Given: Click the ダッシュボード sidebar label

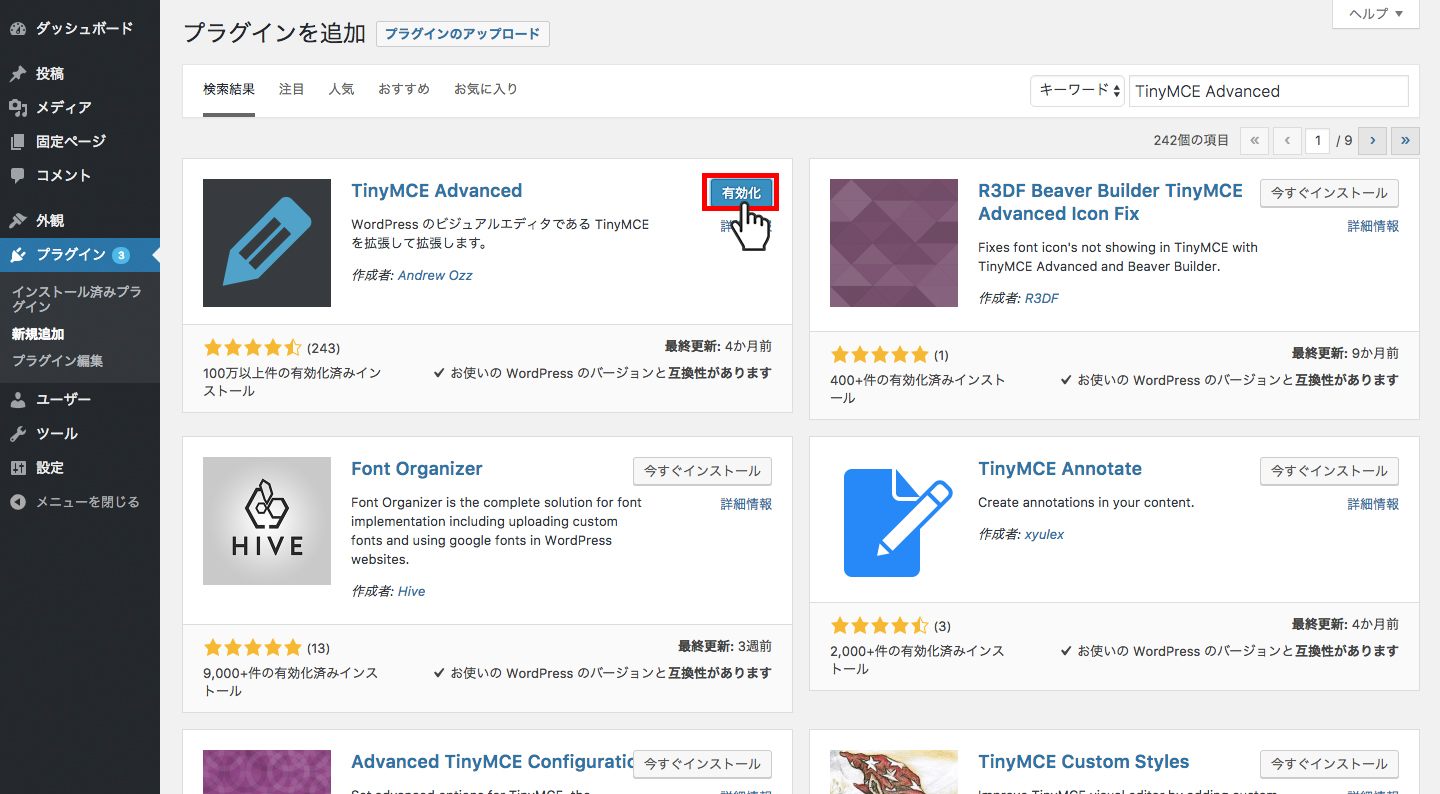Looking at the screenshot, I should pos(84,29).
